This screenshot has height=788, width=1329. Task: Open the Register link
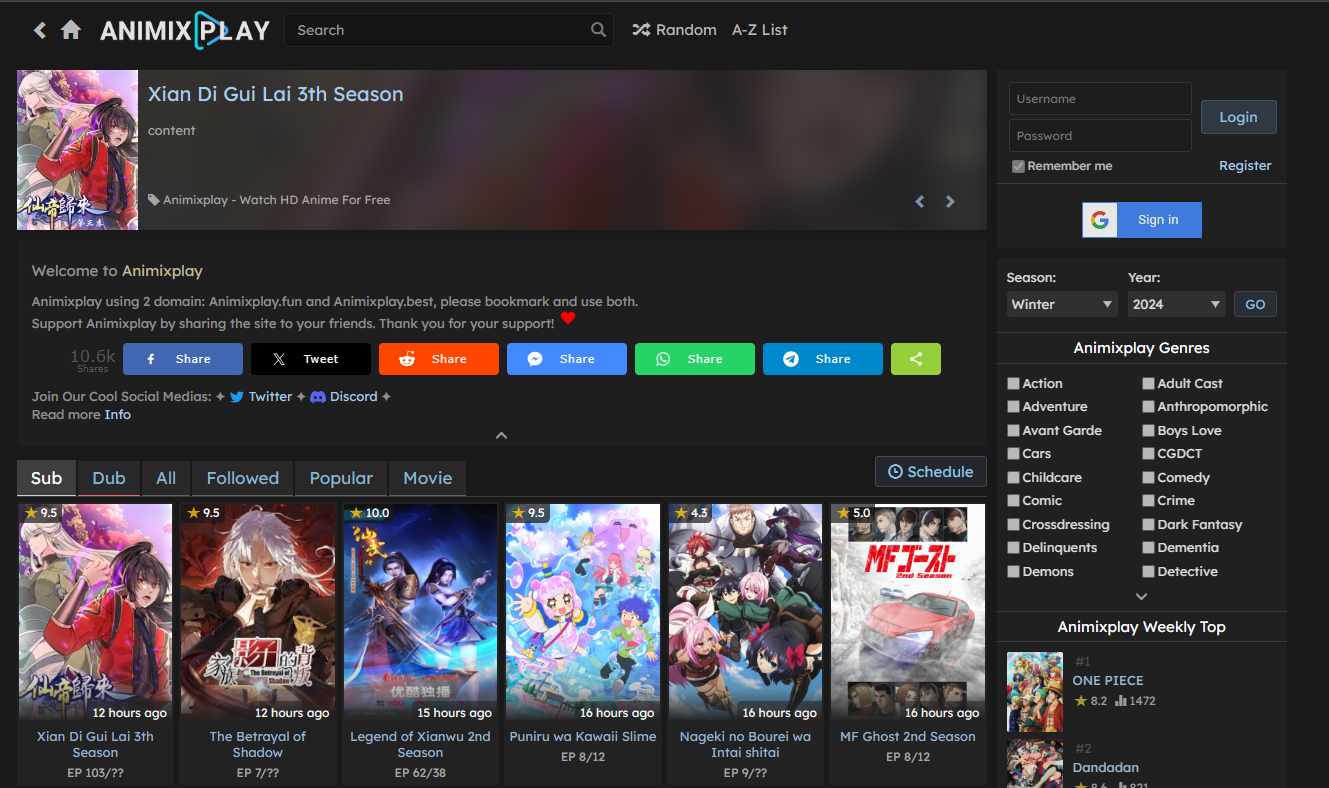click(1245, 166)
